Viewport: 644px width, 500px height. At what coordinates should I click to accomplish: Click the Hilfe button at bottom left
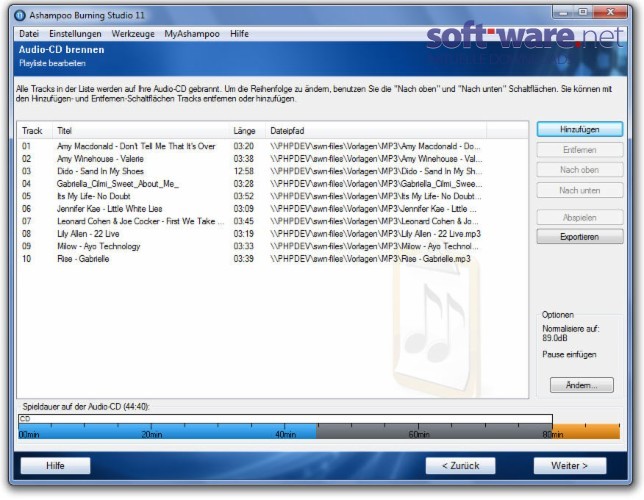(55, 466)
